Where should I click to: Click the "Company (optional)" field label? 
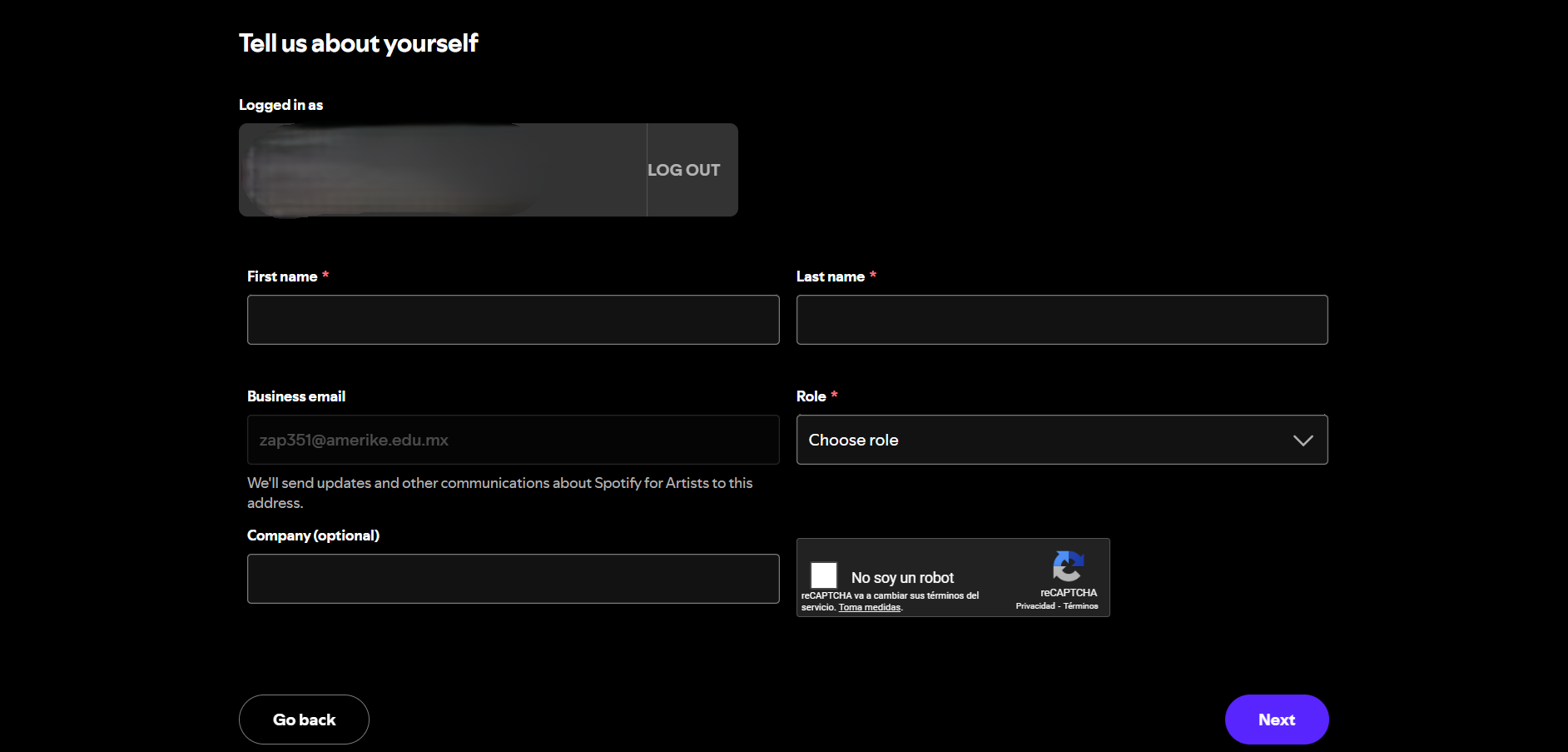click(313, 535)
